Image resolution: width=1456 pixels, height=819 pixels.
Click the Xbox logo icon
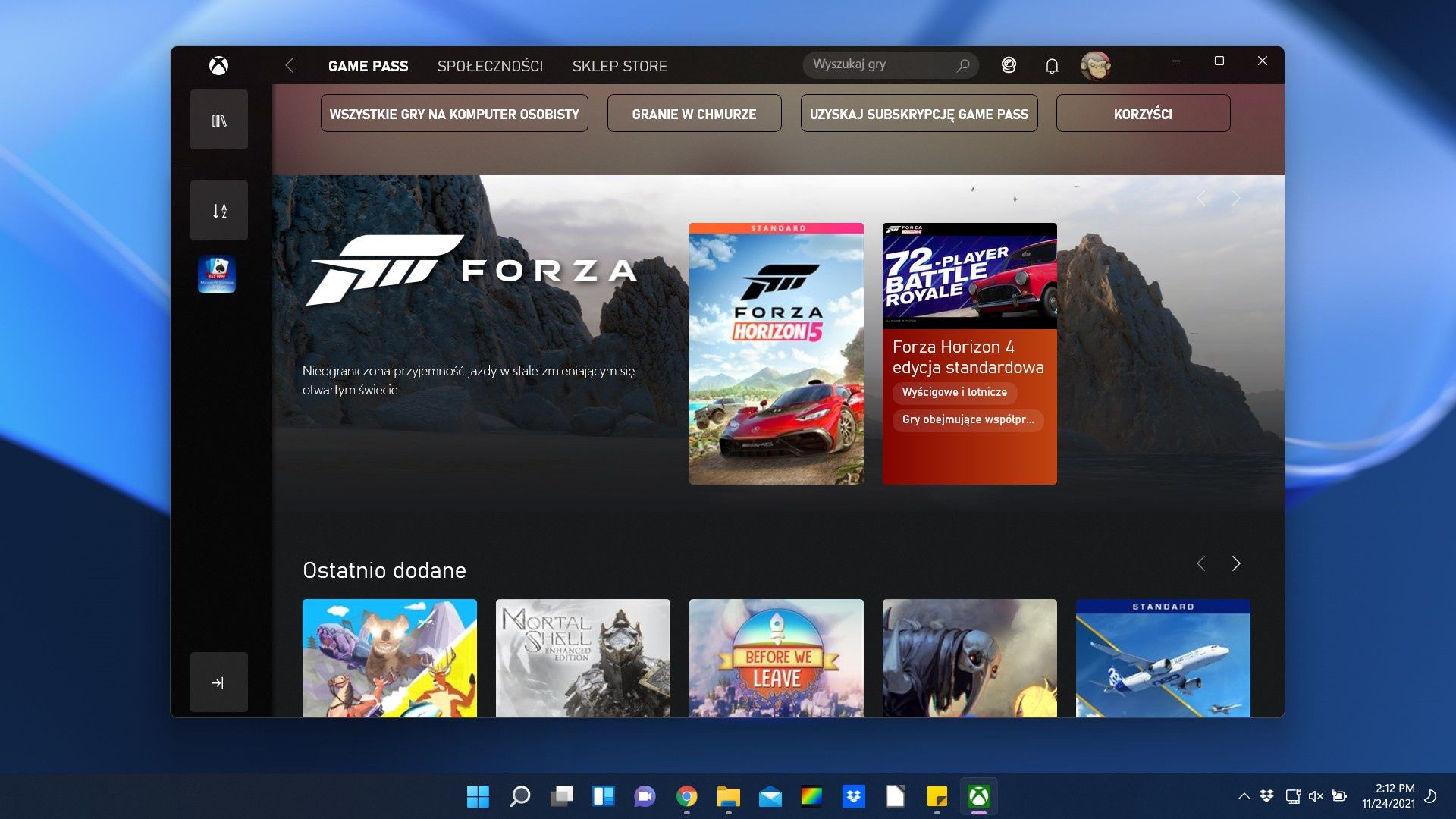218,66
